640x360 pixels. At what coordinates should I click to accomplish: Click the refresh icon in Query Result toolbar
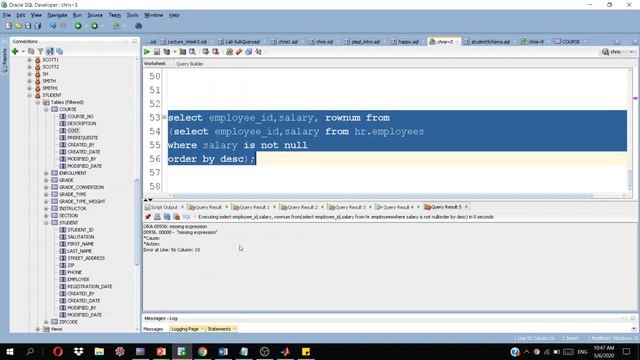[x=167, y=217]
